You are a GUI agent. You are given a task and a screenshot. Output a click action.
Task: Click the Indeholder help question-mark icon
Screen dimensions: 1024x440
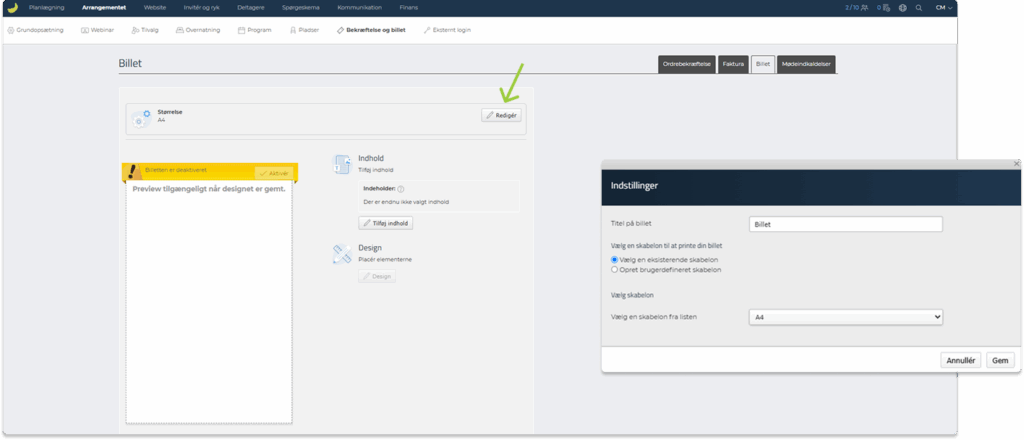click(400, 188)
